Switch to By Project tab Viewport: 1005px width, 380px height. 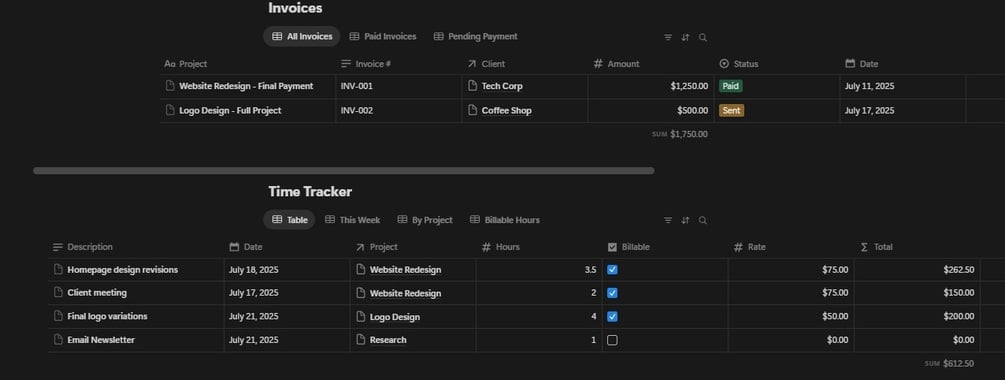425,220
